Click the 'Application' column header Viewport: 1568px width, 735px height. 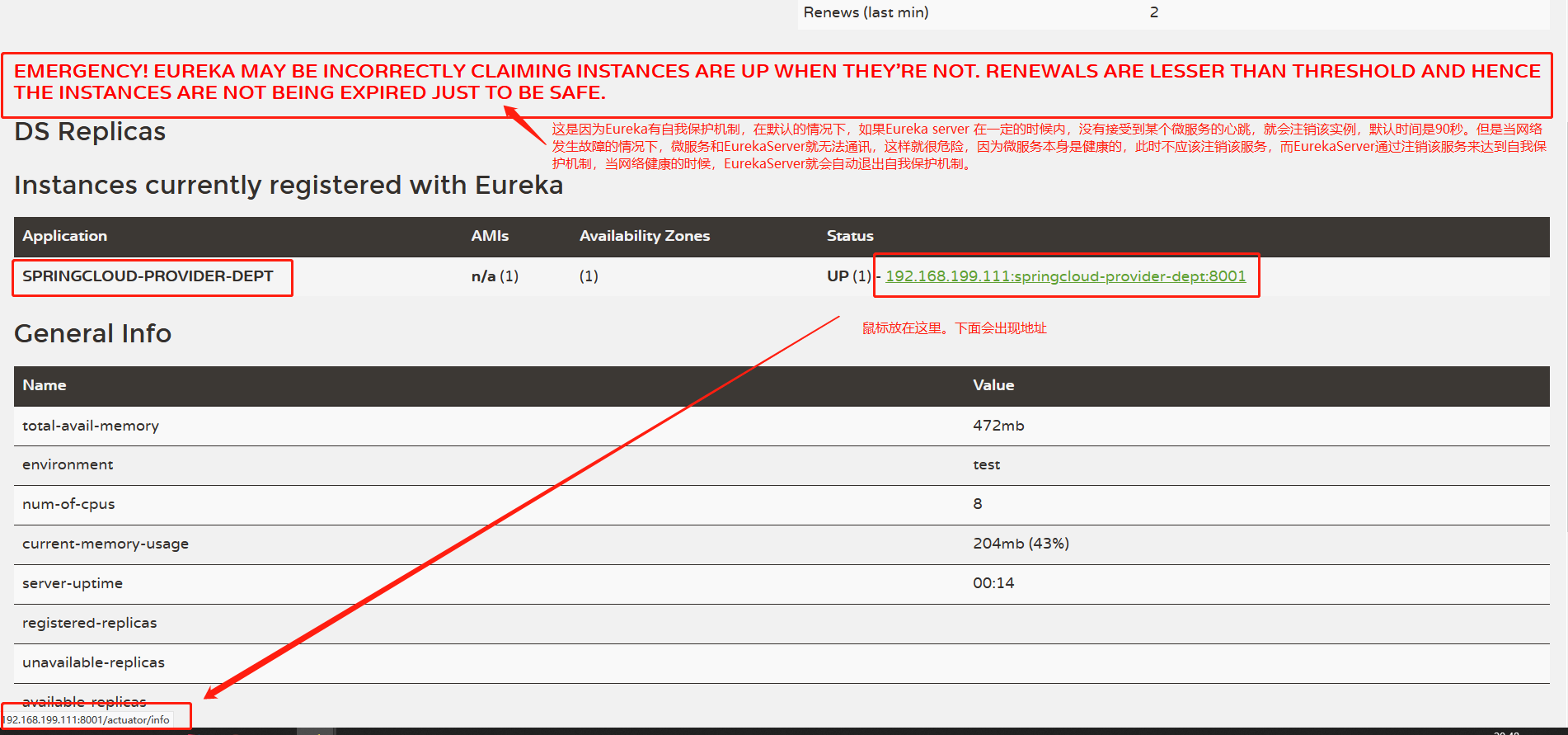coord(64,236)
